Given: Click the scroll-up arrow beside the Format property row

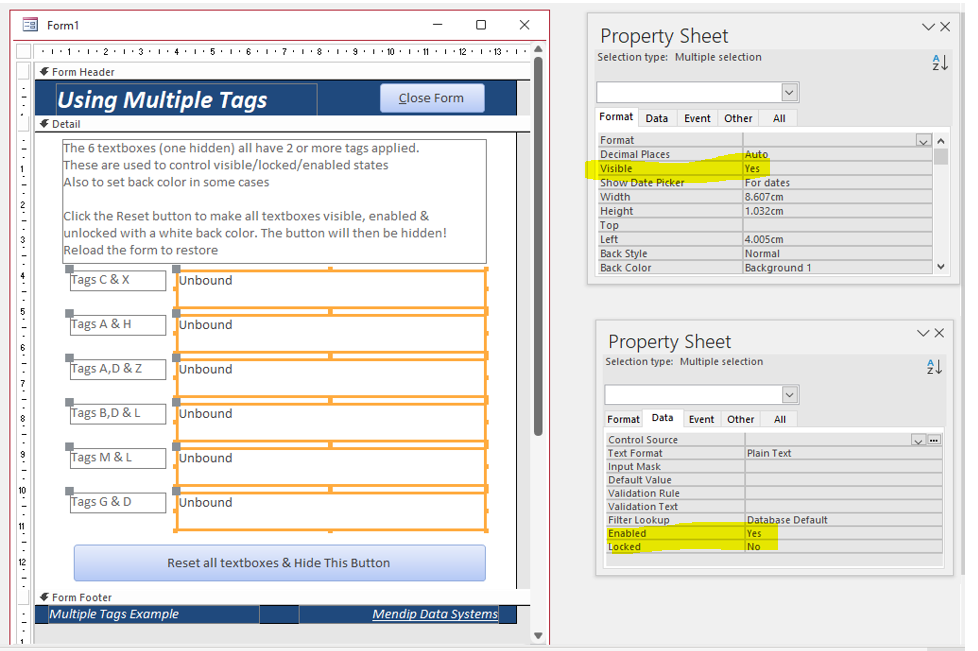Looking at the screenshot, I should tap(941, 141).
